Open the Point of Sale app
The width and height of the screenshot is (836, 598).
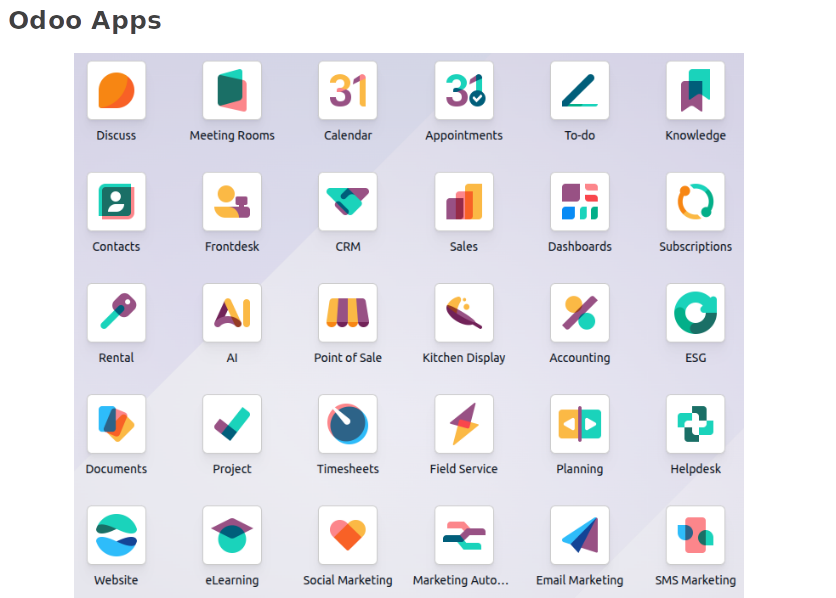(348, 313)
